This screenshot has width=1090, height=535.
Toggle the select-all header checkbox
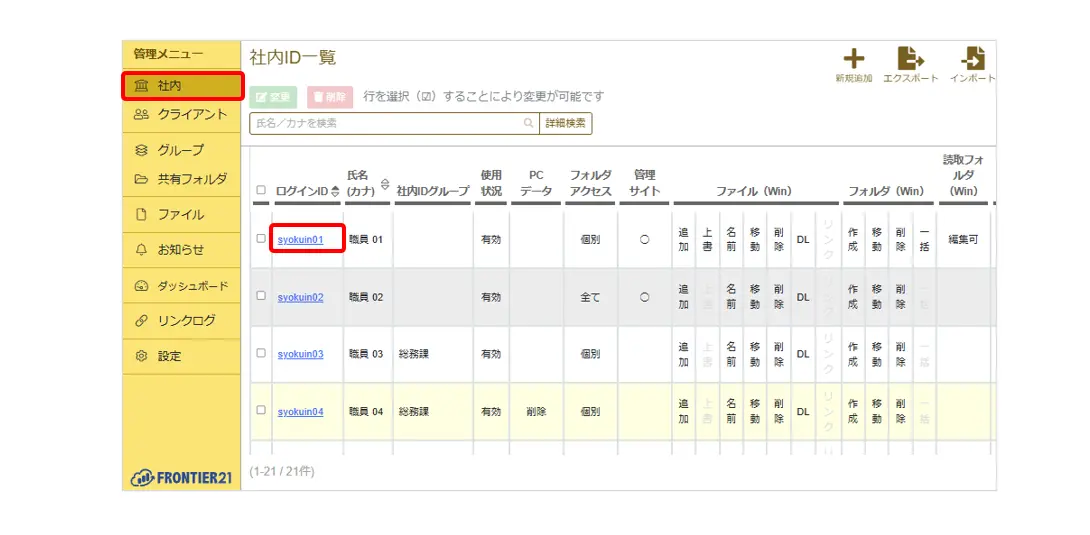click(x=261, y=190)
